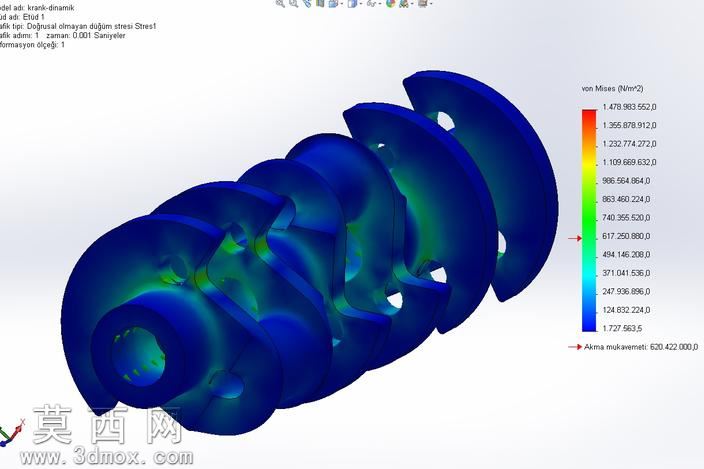Expand the View Settings dropdown arrow
Viewport: 704px width, 469px height.
coord(431,4)
